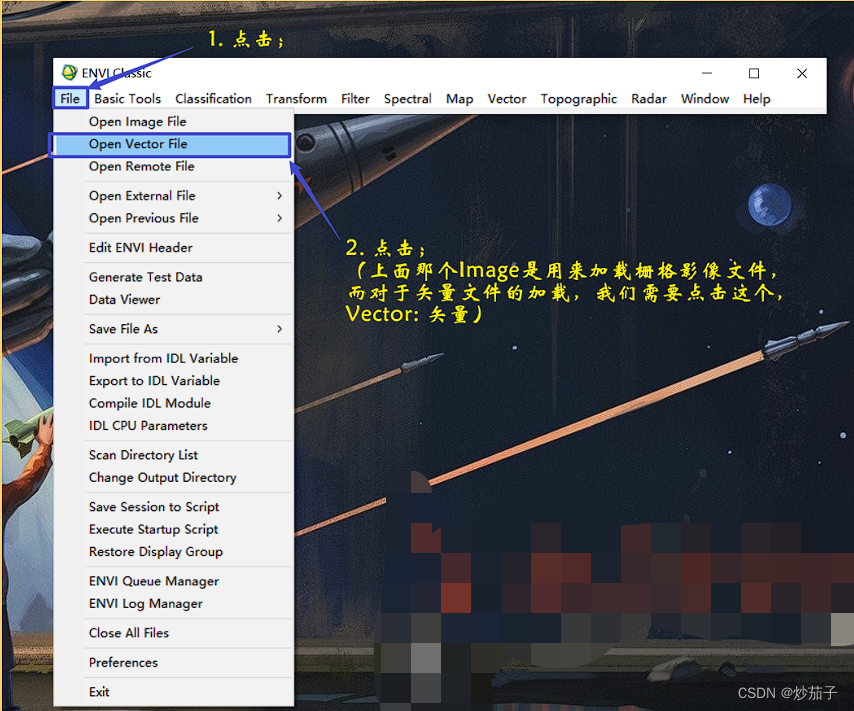Expand Open External File submenu

coord(173,196)
